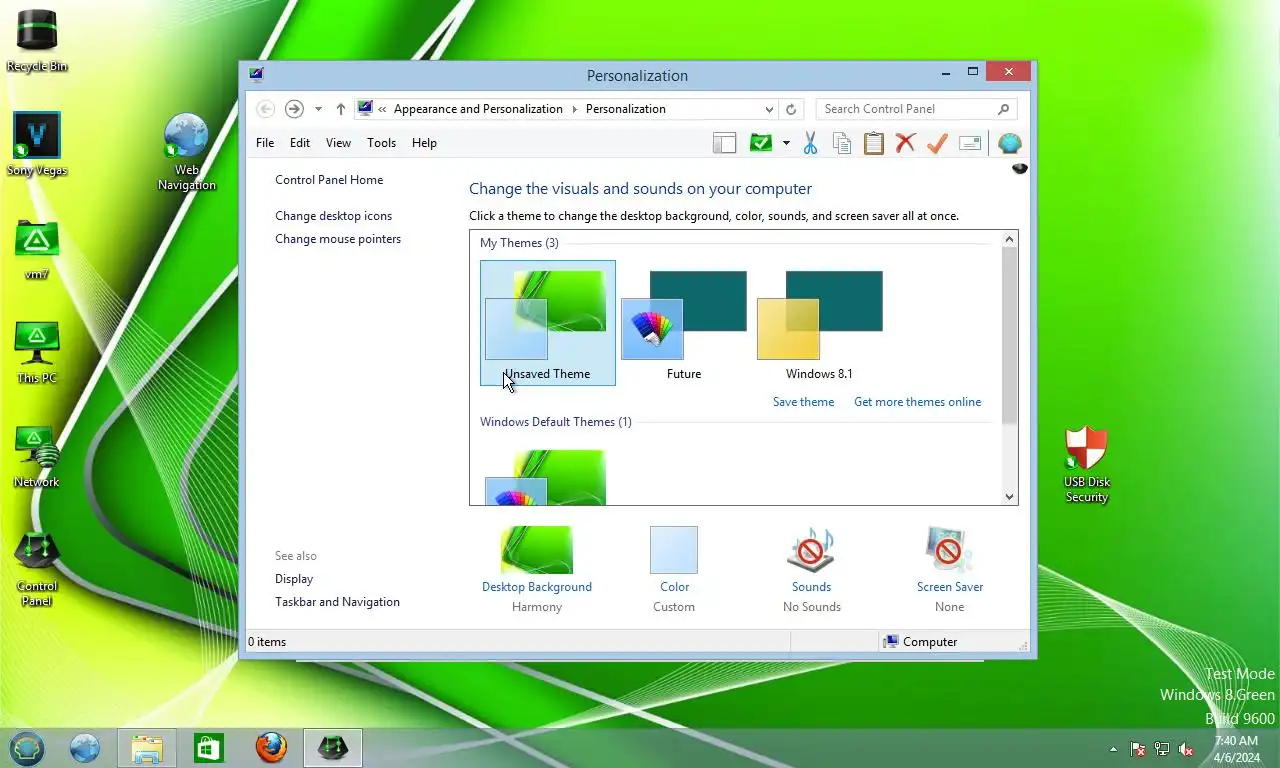This screenshot has height=768, width=1280.
Task: Open the Sounds settings icon
Action: point(811,551)
